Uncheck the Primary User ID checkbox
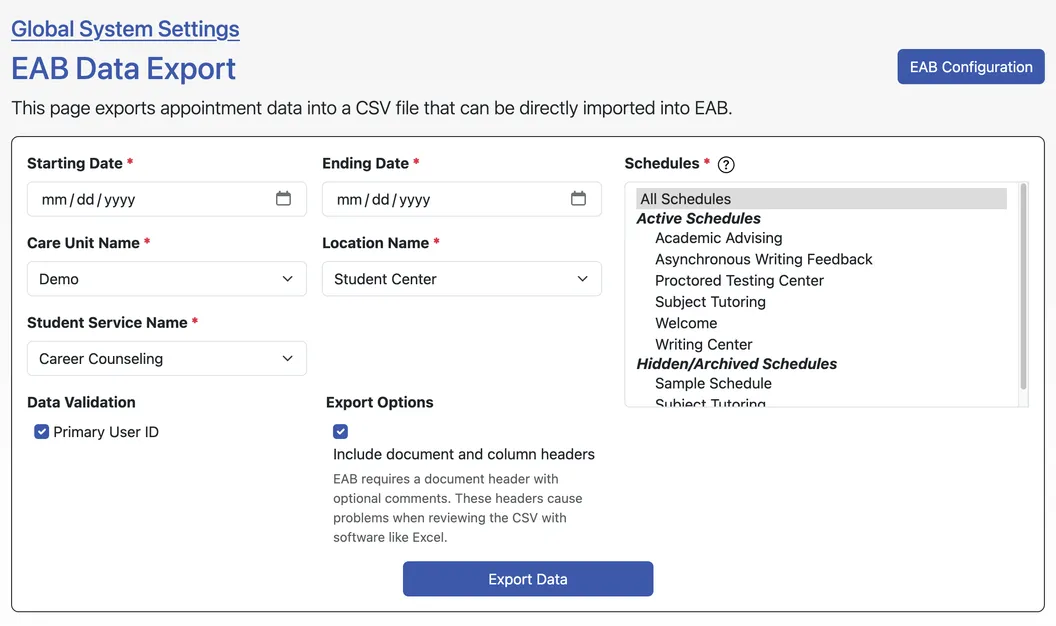 tap(42, 431)
